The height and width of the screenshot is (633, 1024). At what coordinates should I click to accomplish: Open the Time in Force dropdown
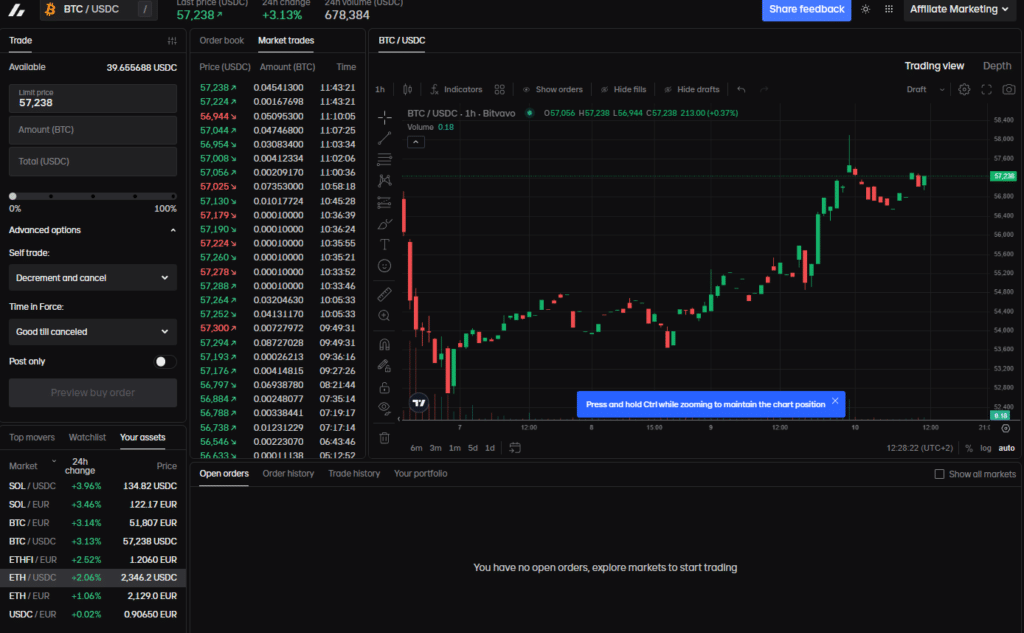[93, 332]
